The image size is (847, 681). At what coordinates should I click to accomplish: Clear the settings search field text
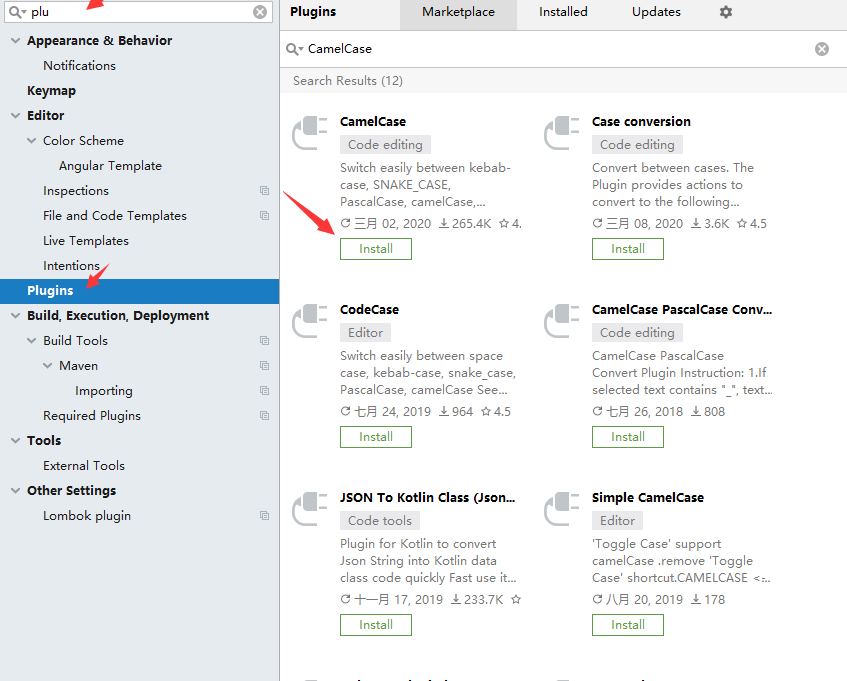(260, 12)
